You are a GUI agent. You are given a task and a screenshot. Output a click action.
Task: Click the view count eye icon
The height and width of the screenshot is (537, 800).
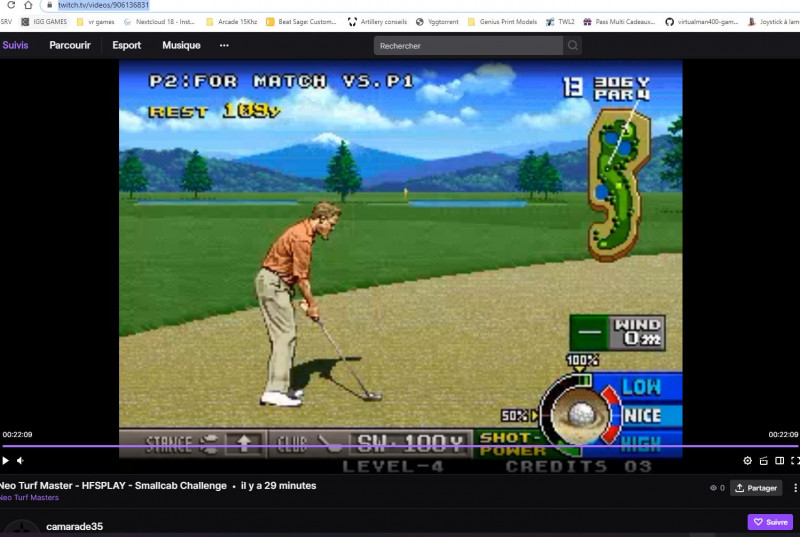click(713, 488)
